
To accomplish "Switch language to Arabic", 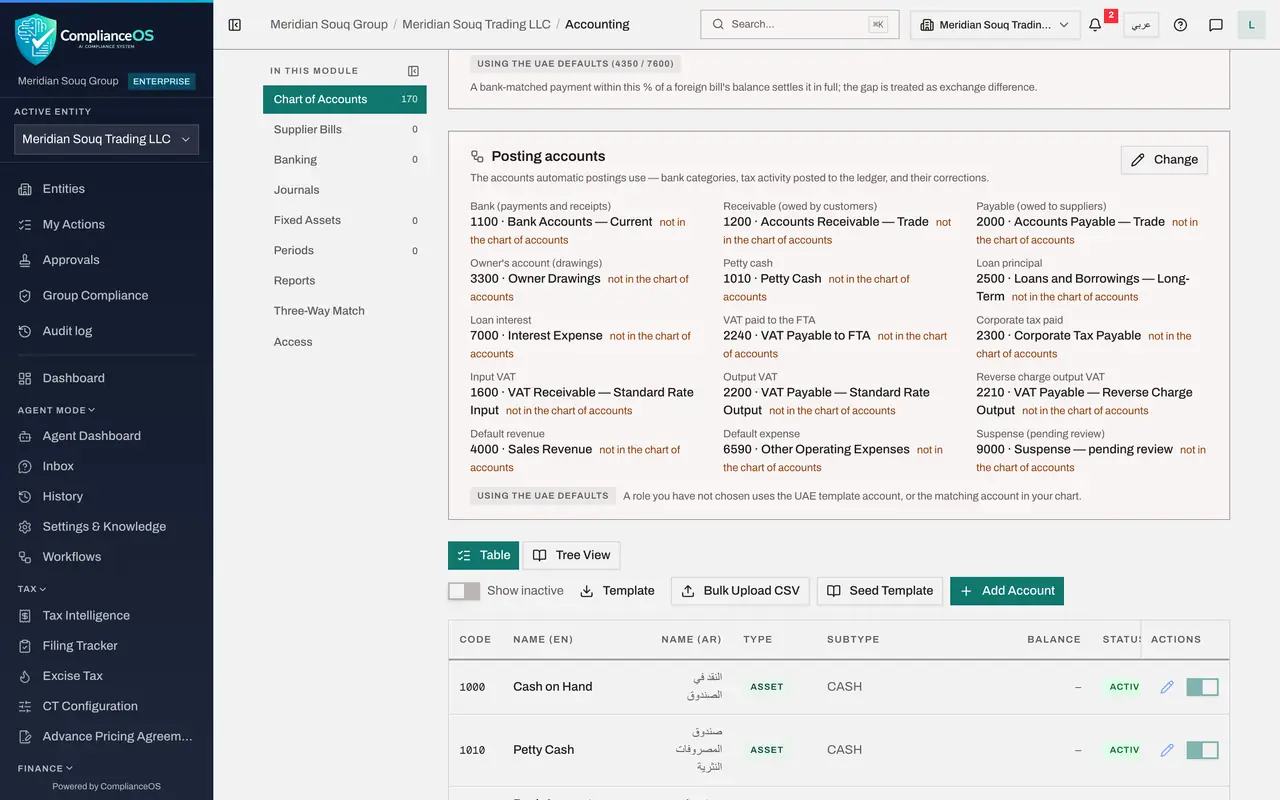I will (x=1141, y=25).
